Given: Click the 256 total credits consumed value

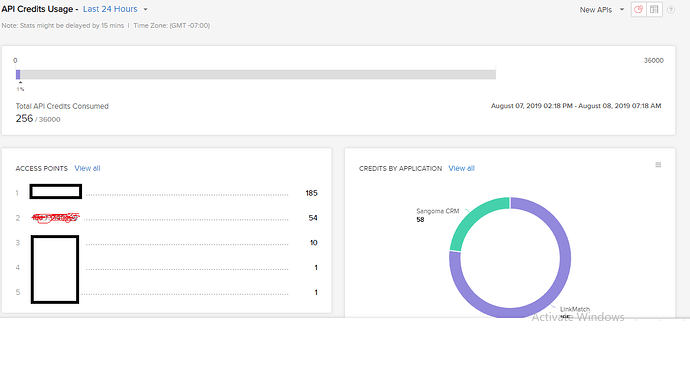Looking at the screenshot, I should click(x=24, y=118).
